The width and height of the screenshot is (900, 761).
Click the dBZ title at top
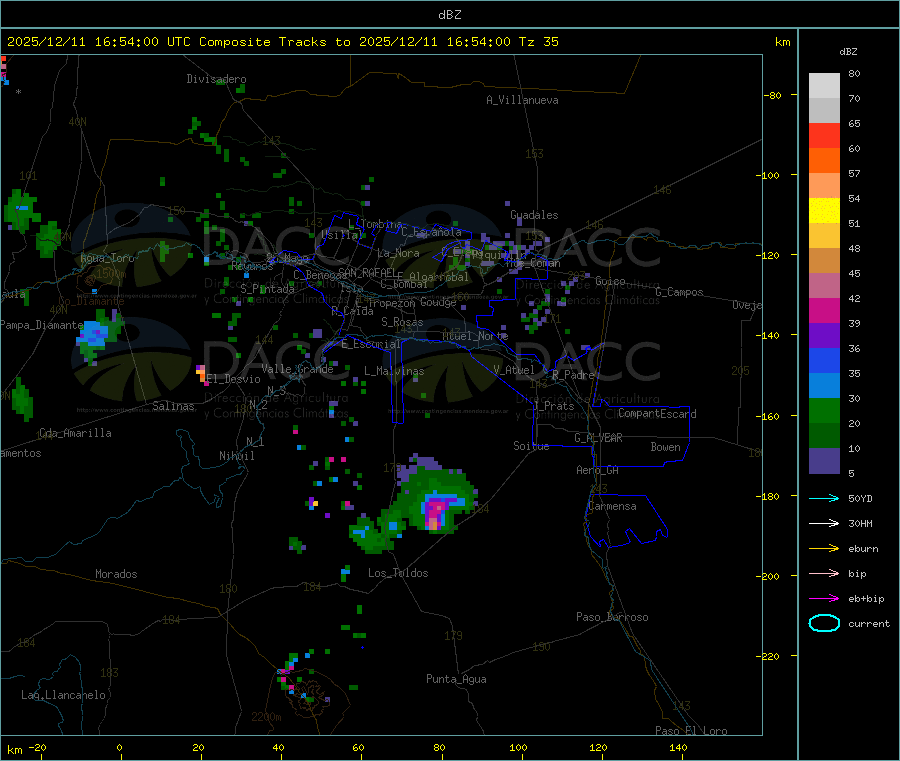point(449,15)
